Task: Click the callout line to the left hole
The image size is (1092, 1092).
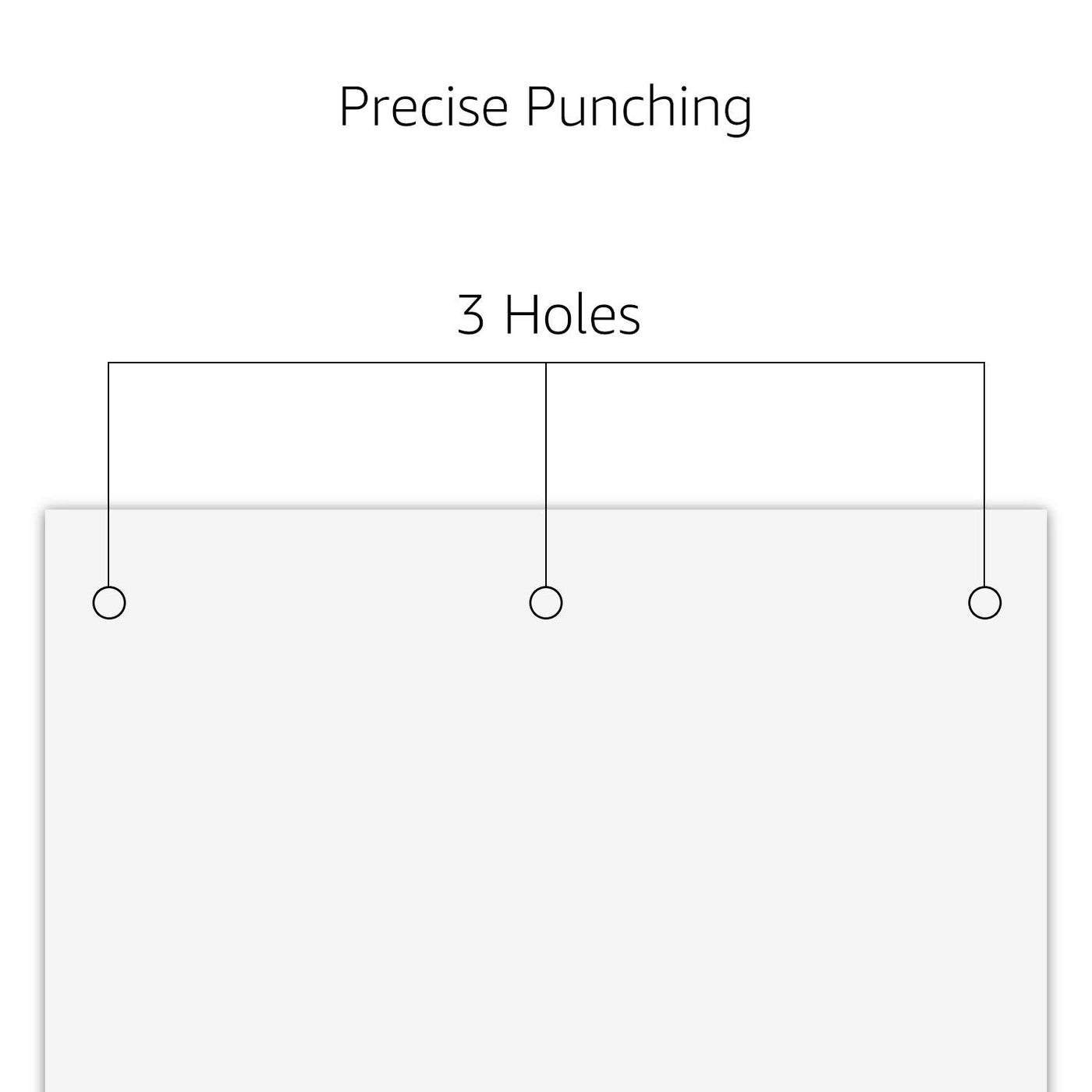Action: point(108,474)
